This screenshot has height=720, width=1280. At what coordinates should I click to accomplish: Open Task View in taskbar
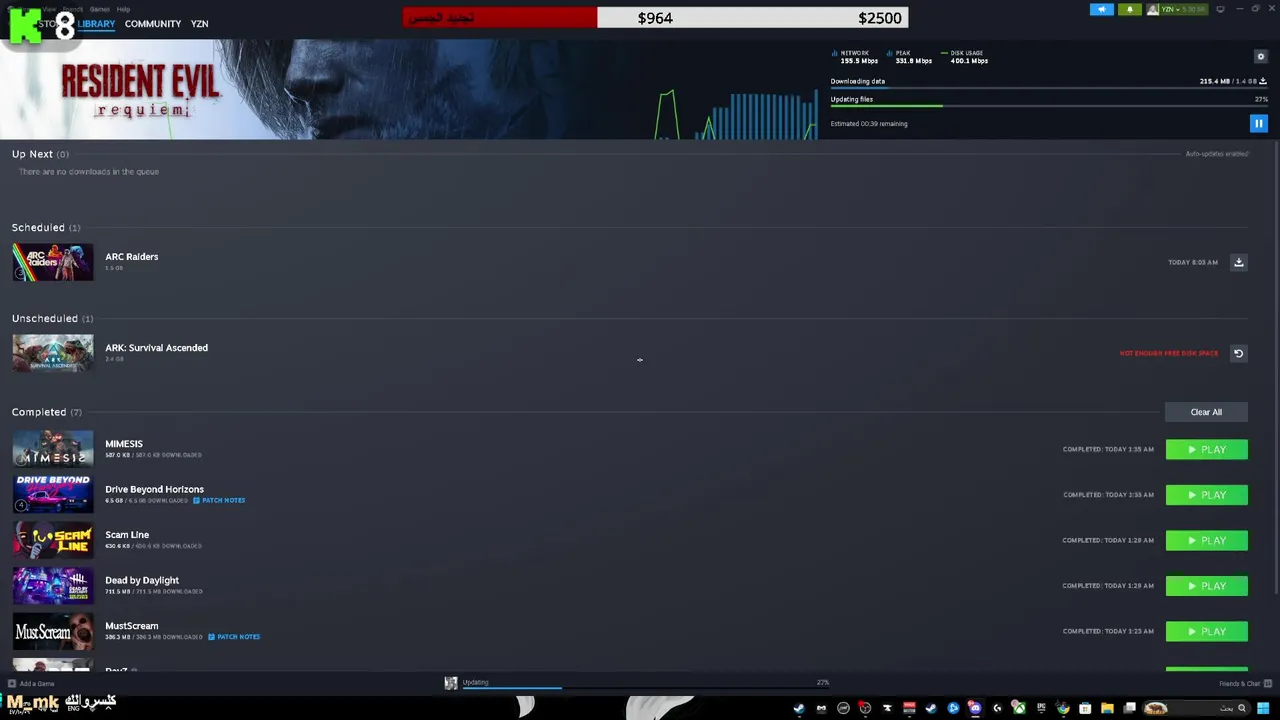(1129, 708)
